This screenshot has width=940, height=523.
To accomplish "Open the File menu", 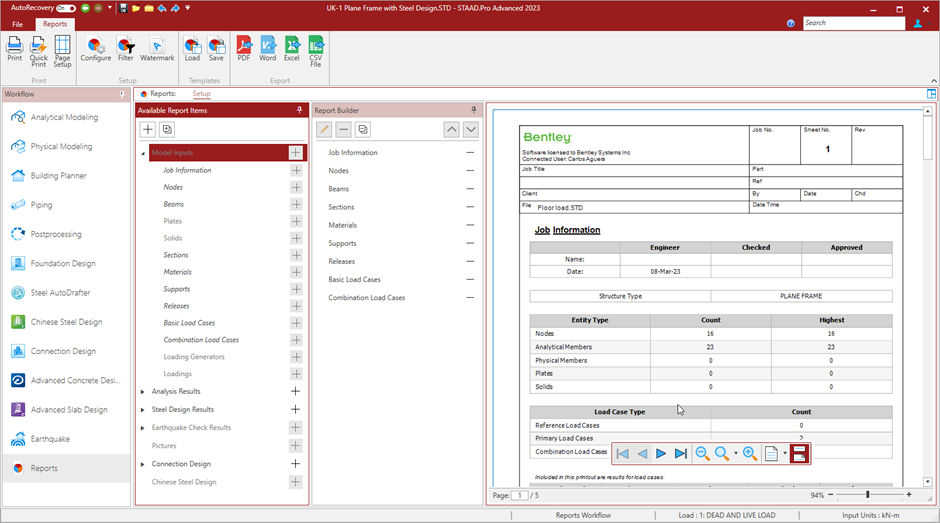I will click(17, 24).
